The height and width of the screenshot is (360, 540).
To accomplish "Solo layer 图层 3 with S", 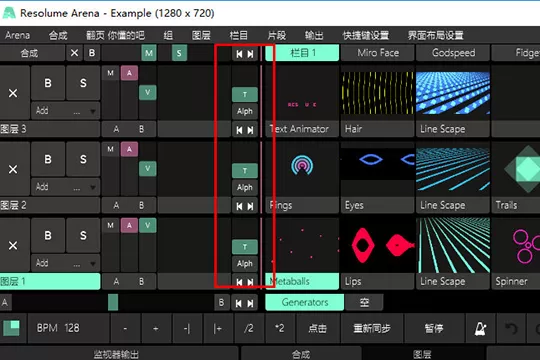I will pos(83,83).
